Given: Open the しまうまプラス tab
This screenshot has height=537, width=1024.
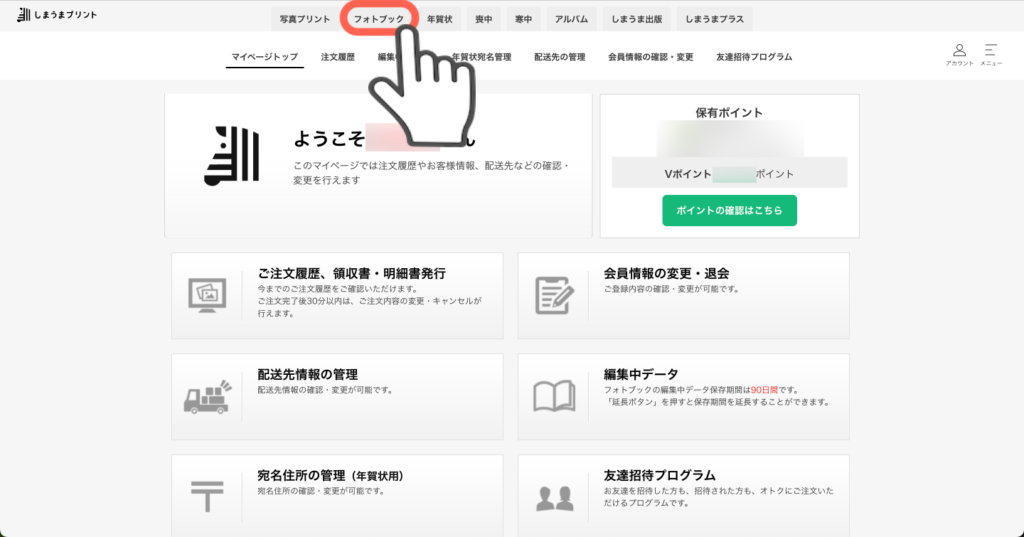Looking at the screenshot, I should pos(713,19).
